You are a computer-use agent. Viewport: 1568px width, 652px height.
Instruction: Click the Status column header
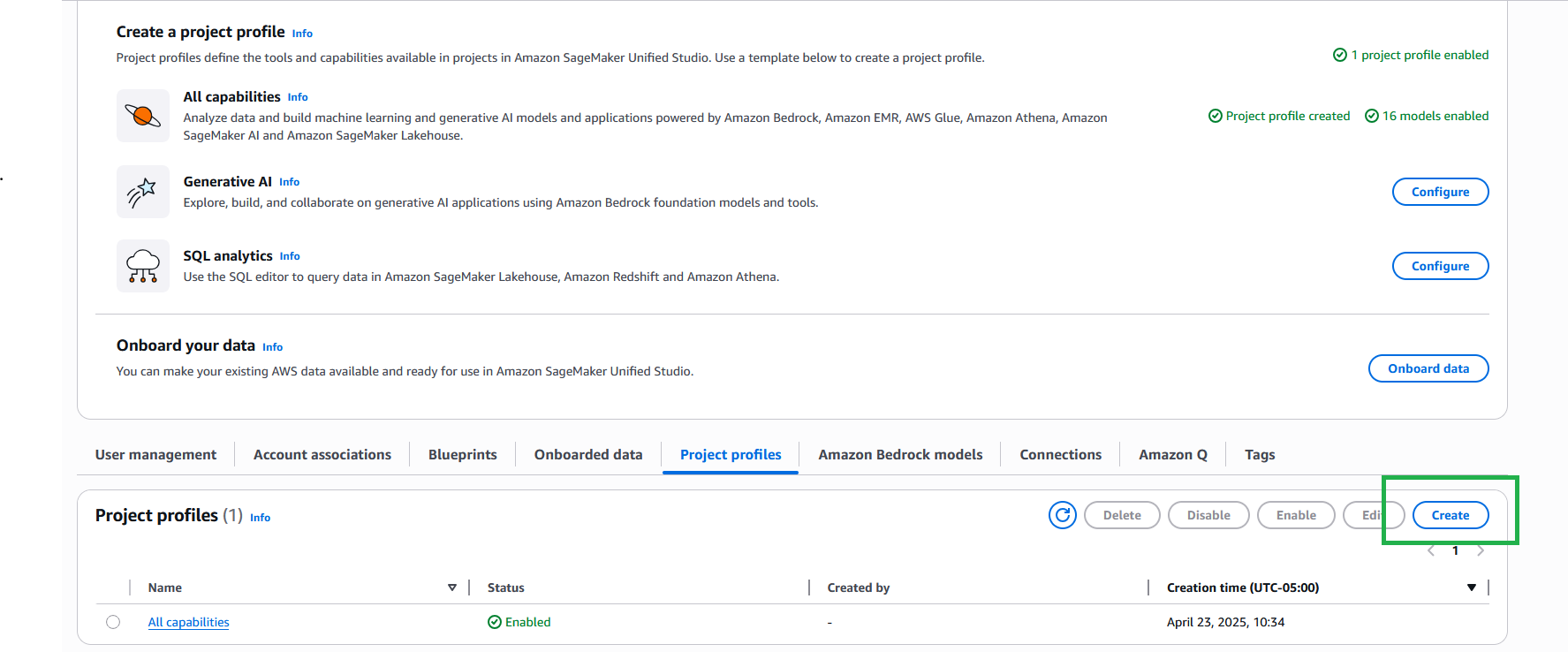pos(506,588)
